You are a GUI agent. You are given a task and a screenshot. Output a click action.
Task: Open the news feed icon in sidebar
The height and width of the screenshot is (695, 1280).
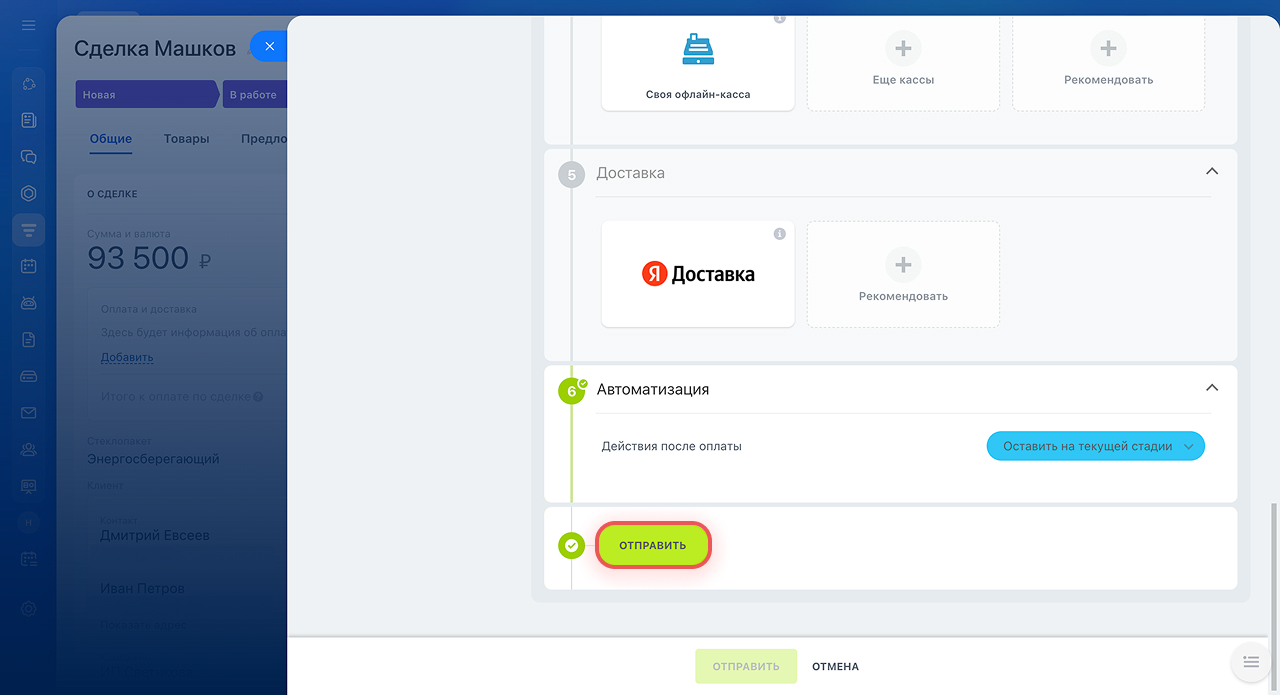click(x=28, y=120)
